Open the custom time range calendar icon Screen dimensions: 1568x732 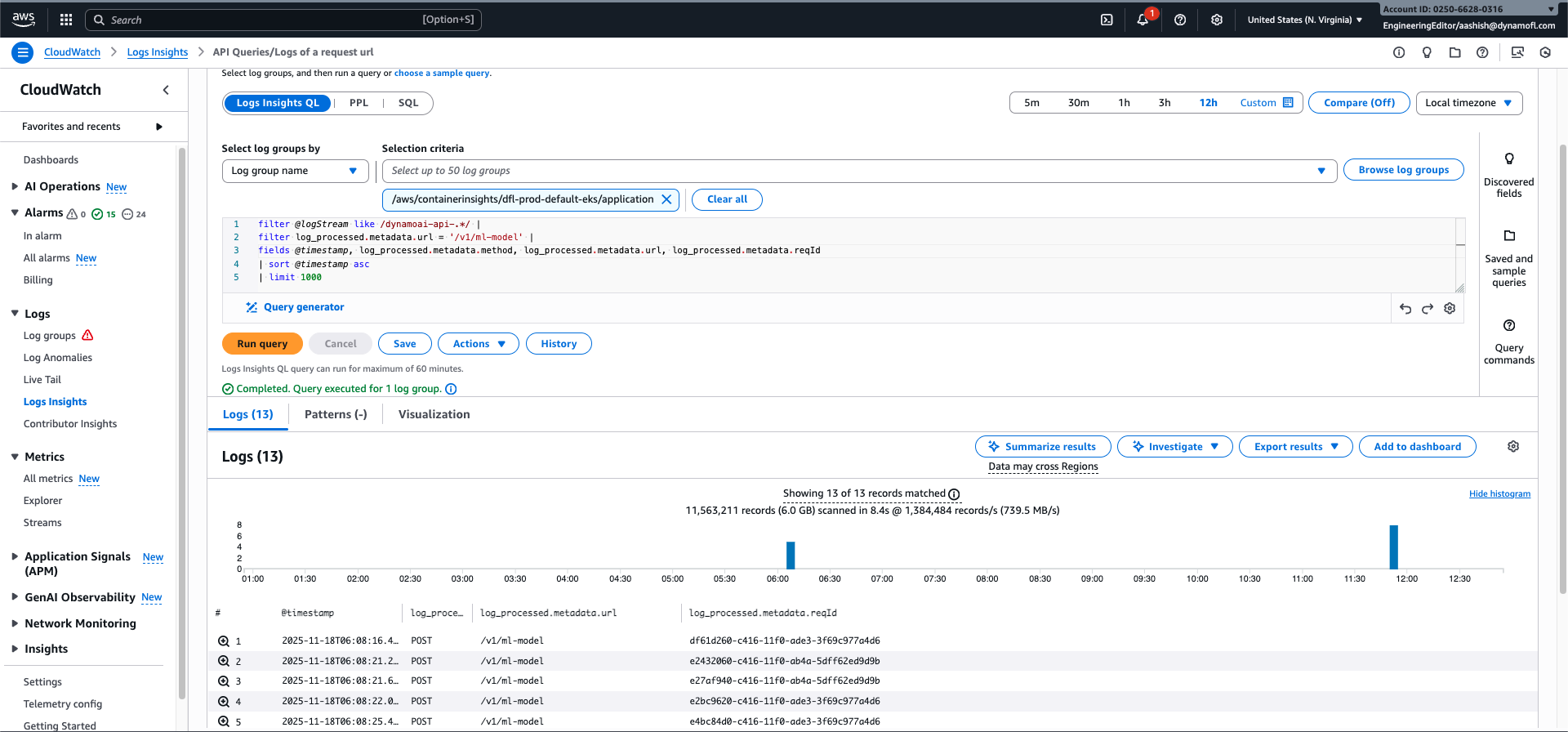pyautogui.click(x=1288, y=103)
